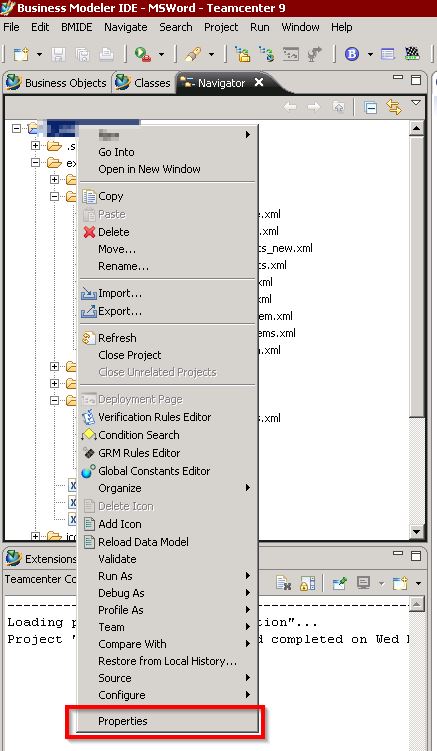Choose Go Into from context menu

tap(167, 152)
